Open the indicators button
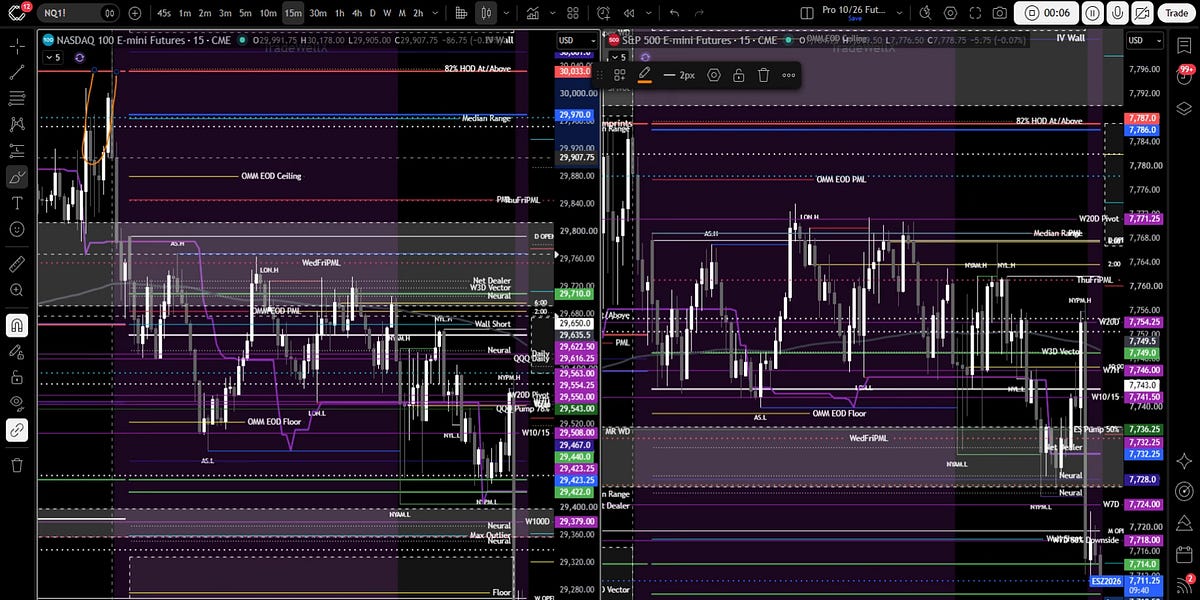The image size is (1200, 600). (534, 13)
